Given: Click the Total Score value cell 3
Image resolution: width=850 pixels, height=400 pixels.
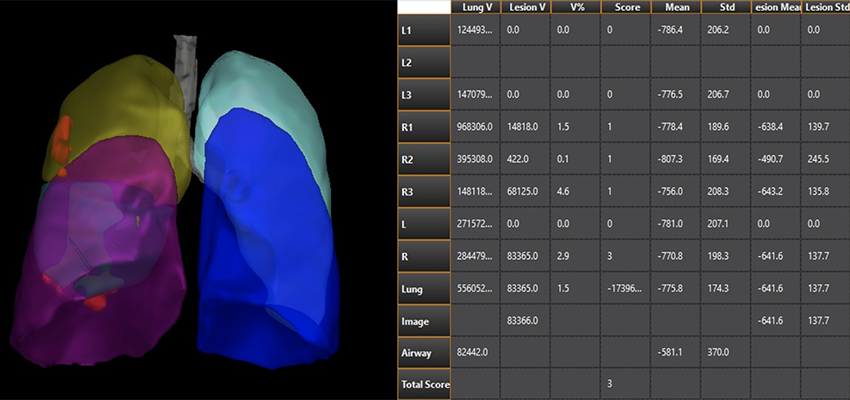Looking at the screenshot, I should tap(625, 384).
